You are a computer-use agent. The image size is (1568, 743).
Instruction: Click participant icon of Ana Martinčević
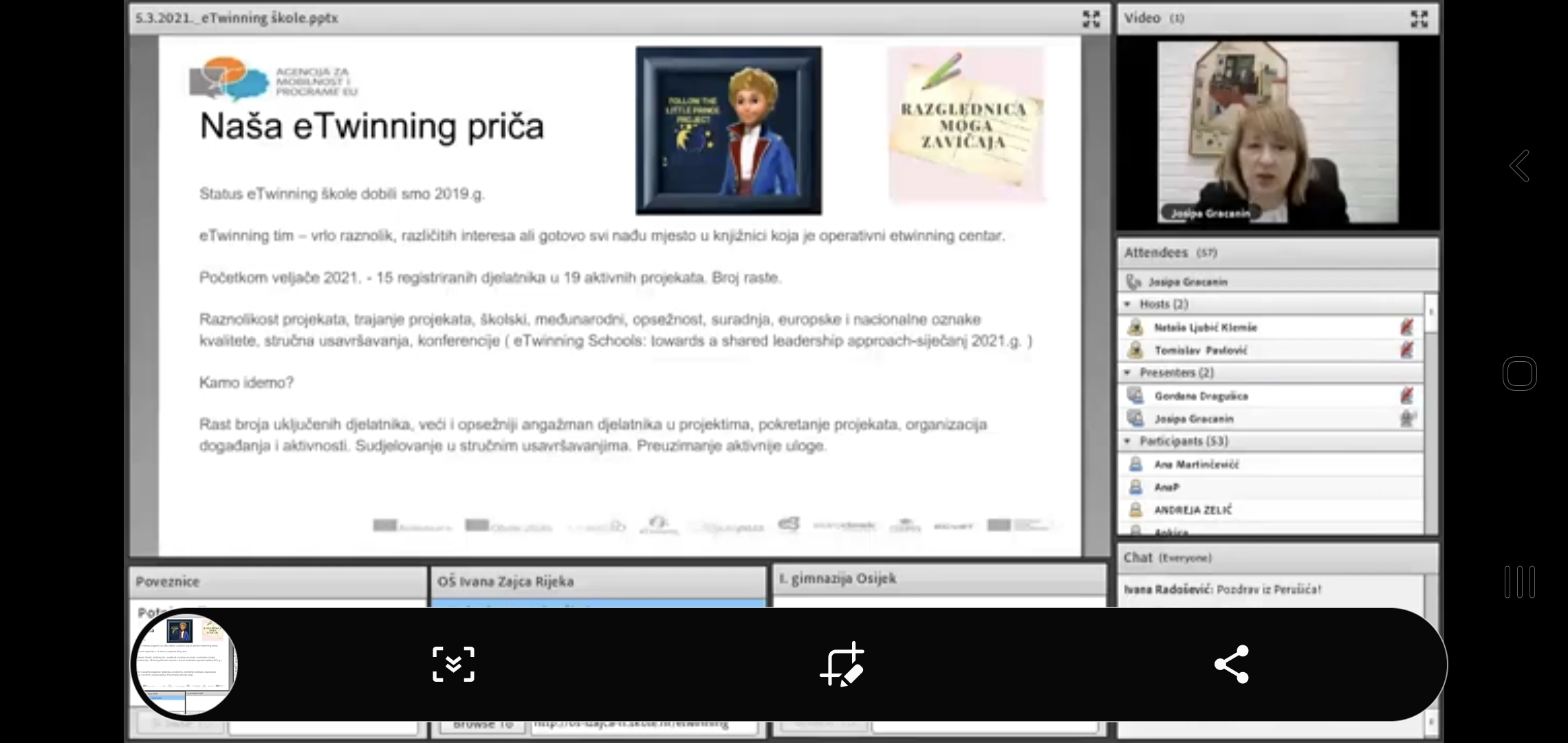tap(1135, 464)
